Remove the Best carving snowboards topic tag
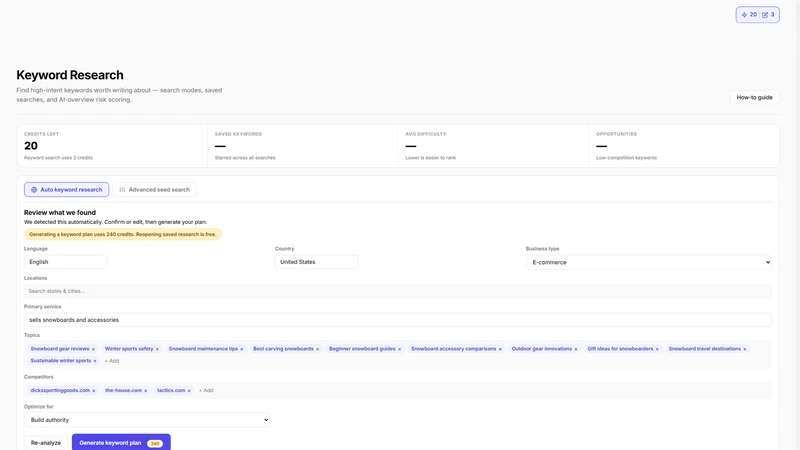Viewport: 800px width, 450px height. pyautogui.click(x=317, y=349)
